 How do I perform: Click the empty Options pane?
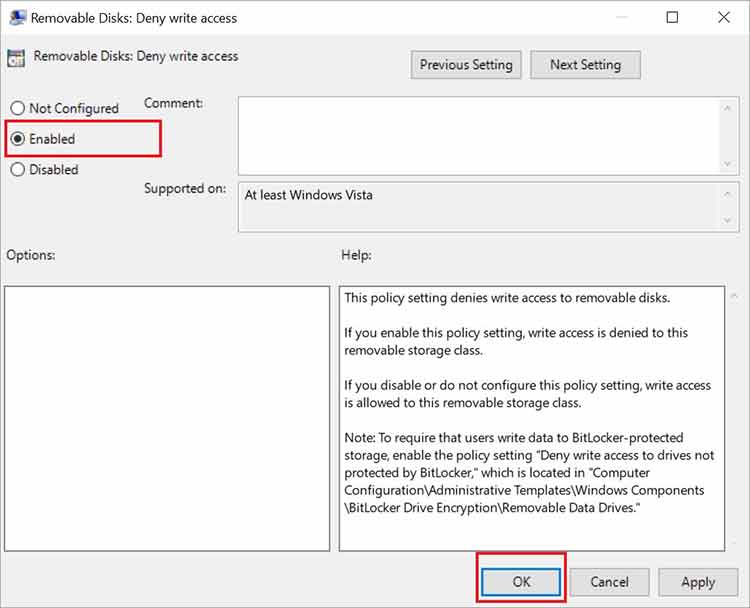coord(167,419)
